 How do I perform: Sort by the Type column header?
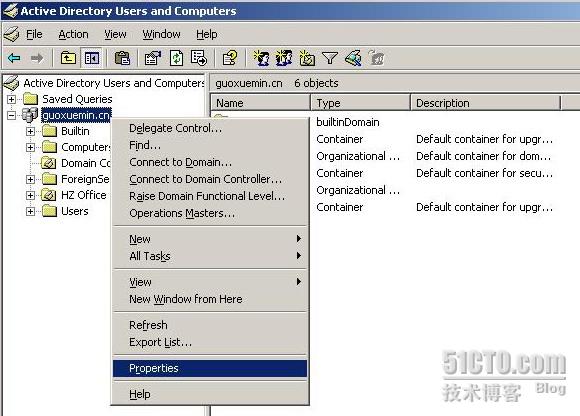coord(361,103)
